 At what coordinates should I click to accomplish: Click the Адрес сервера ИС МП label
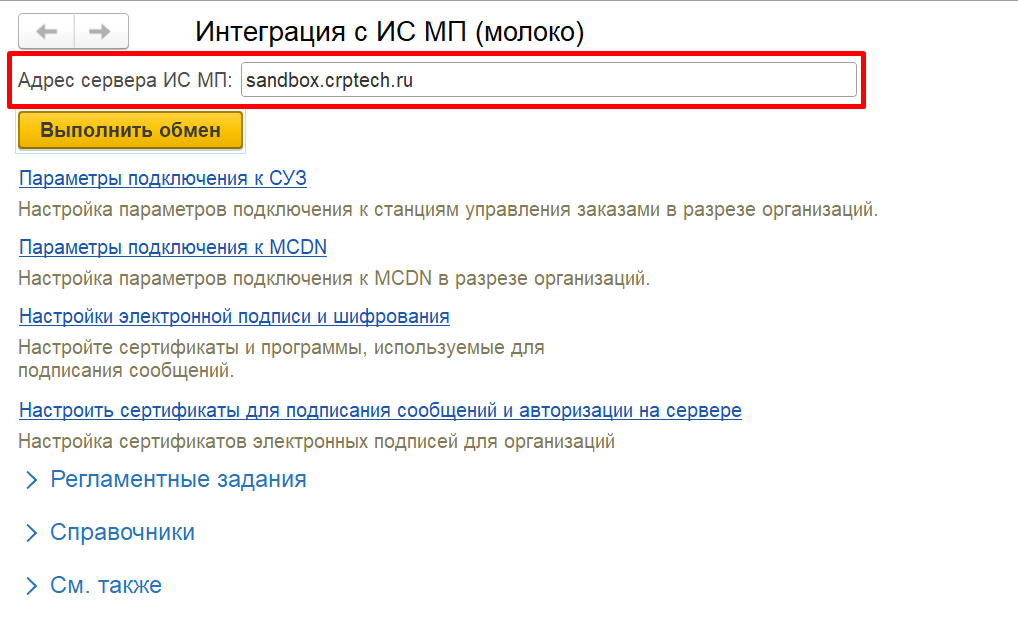coord(125,81)
